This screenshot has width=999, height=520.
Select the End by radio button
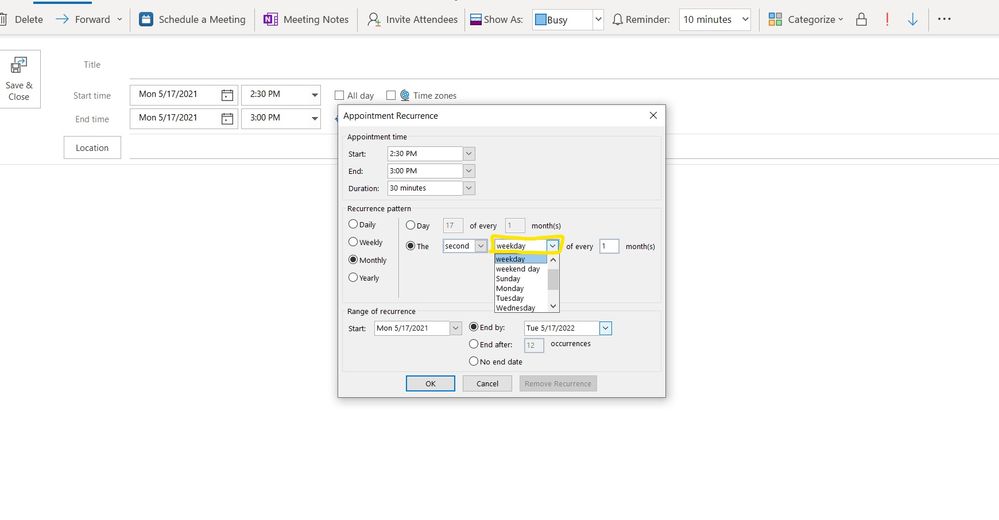coord(473,327)
